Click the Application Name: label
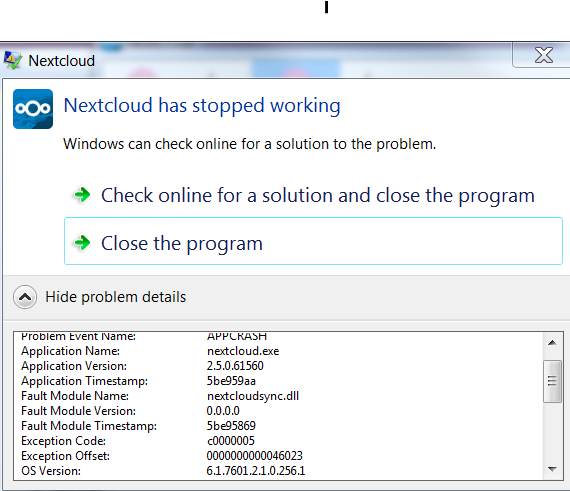This screenshot has width=570, height=491. (x=71, y=351)
